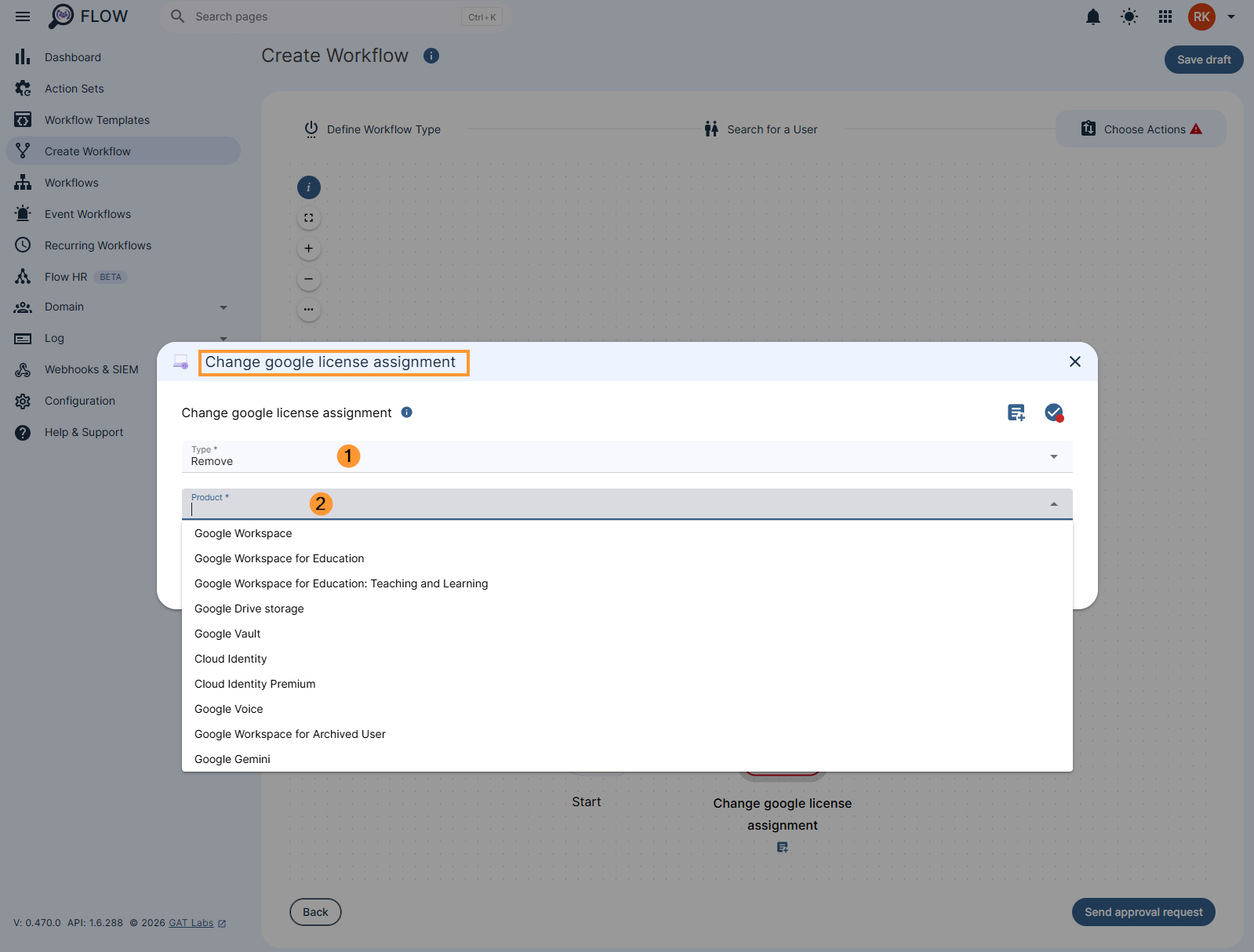The height and width of the screenshot is (952, 1254).
Task: Select Google Drive storage
Action: pyautogui.click(x=627, y=609)
